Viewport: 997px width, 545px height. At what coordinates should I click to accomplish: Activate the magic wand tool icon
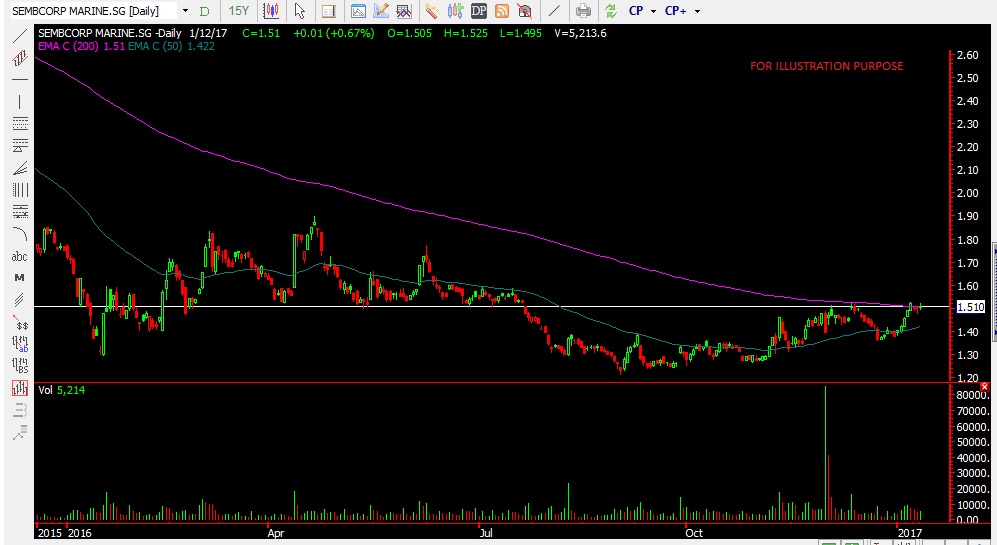[432, 11]
